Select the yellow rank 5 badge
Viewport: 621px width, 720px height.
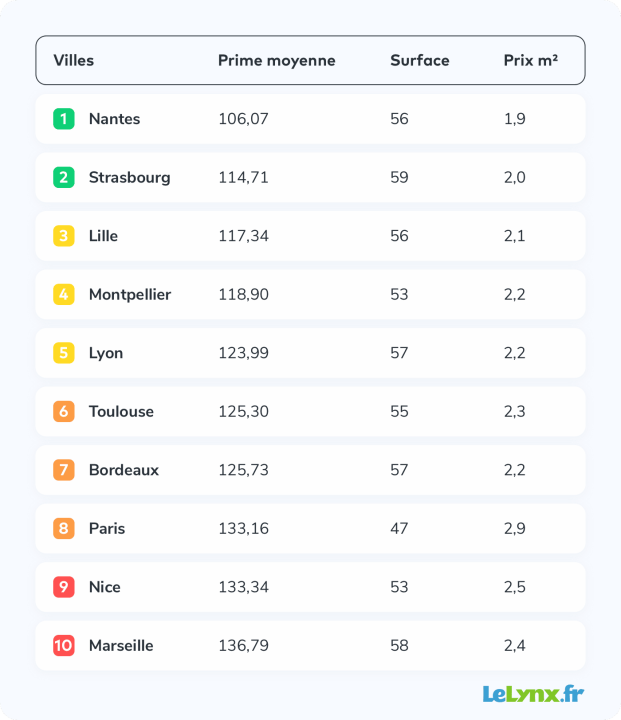64,353
